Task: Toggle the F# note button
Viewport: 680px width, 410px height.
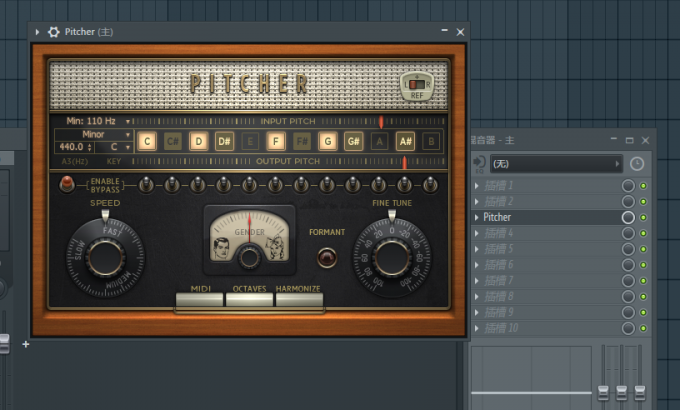Action: (302, 141)
